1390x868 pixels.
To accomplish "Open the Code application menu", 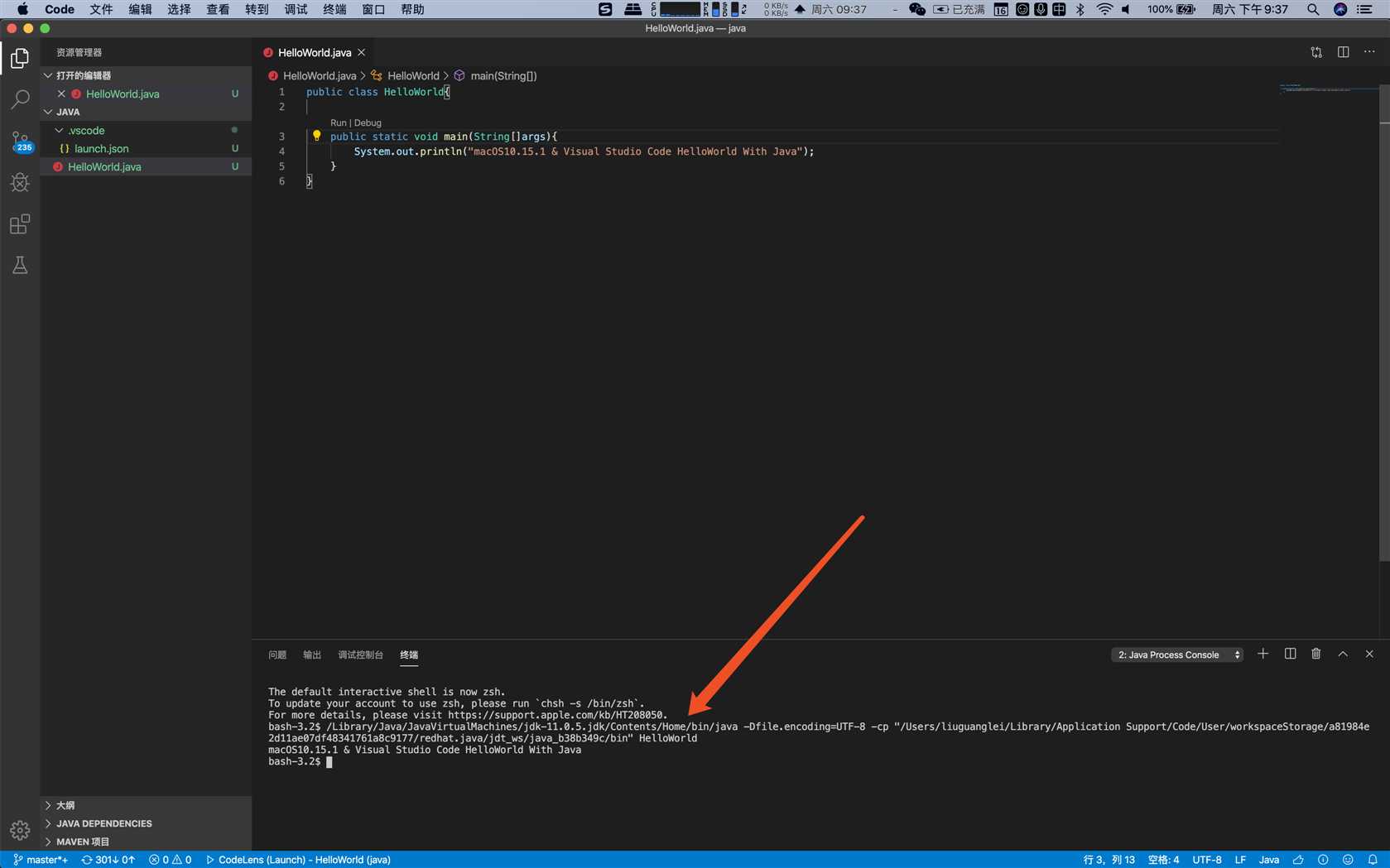I will [x=59, y=9].
